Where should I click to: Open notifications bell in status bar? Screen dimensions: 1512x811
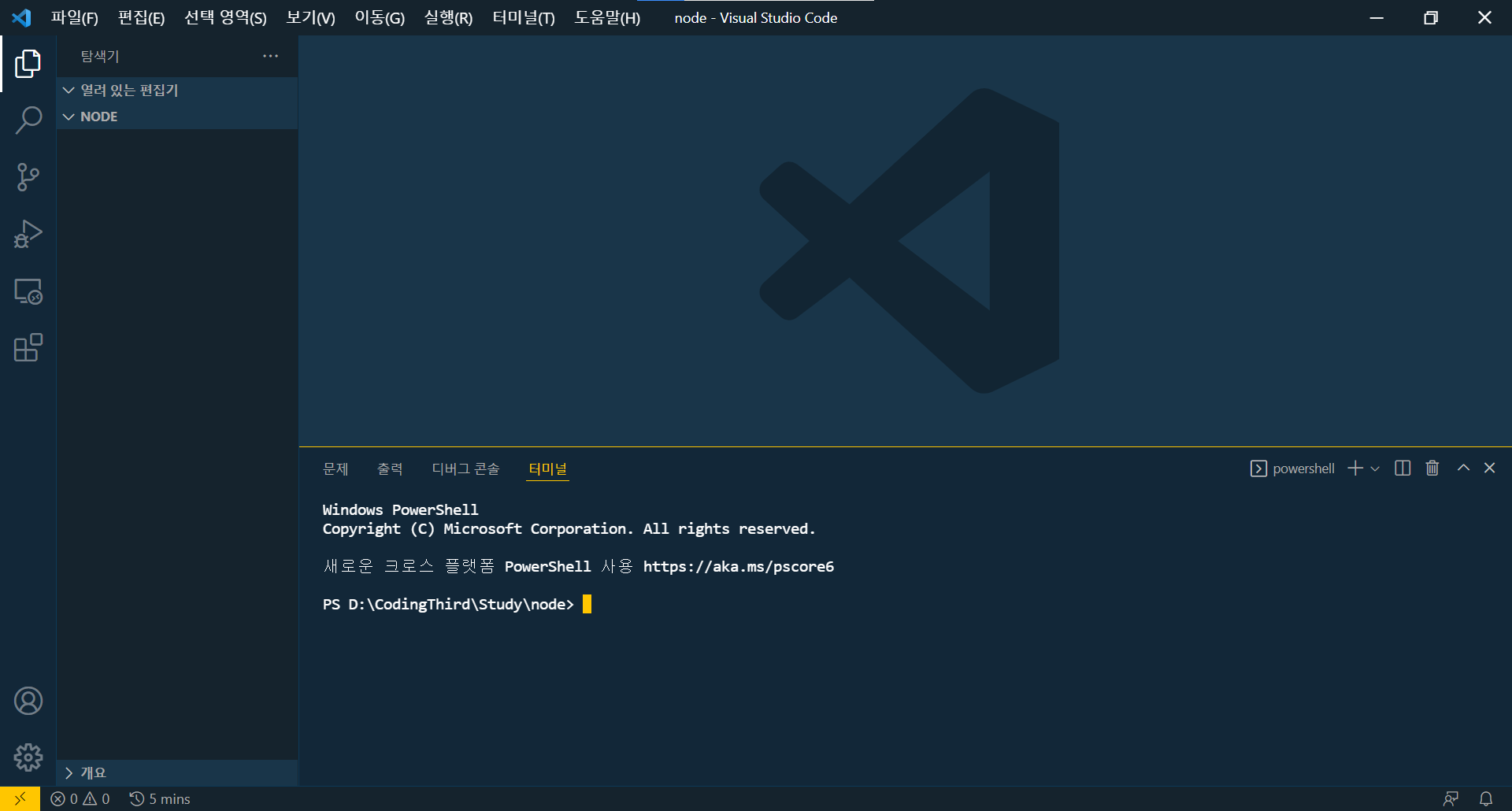(x=1486, y=798)
